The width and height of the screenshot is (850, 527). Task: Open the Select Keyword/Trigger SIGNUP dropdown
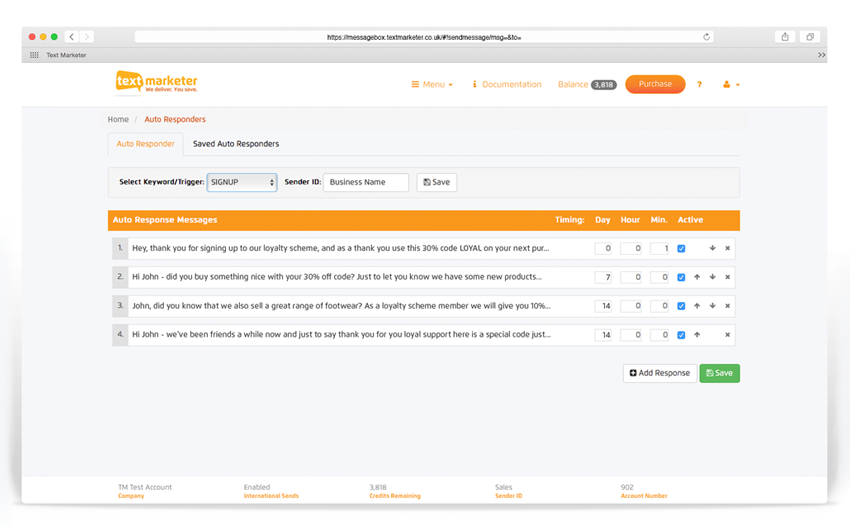coord(242,182)
